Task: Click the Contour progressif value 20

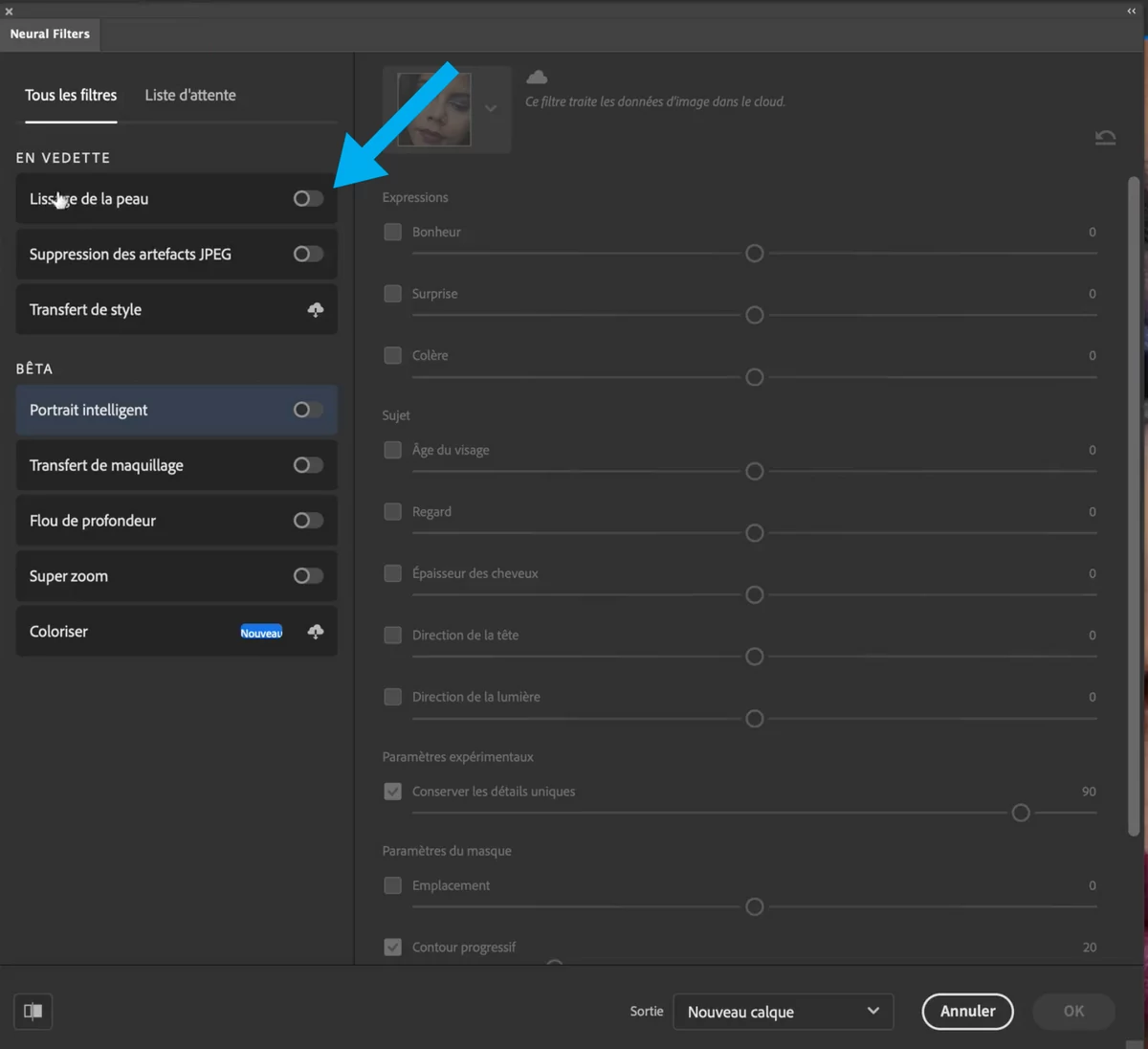Action: tap(1090, 948)
